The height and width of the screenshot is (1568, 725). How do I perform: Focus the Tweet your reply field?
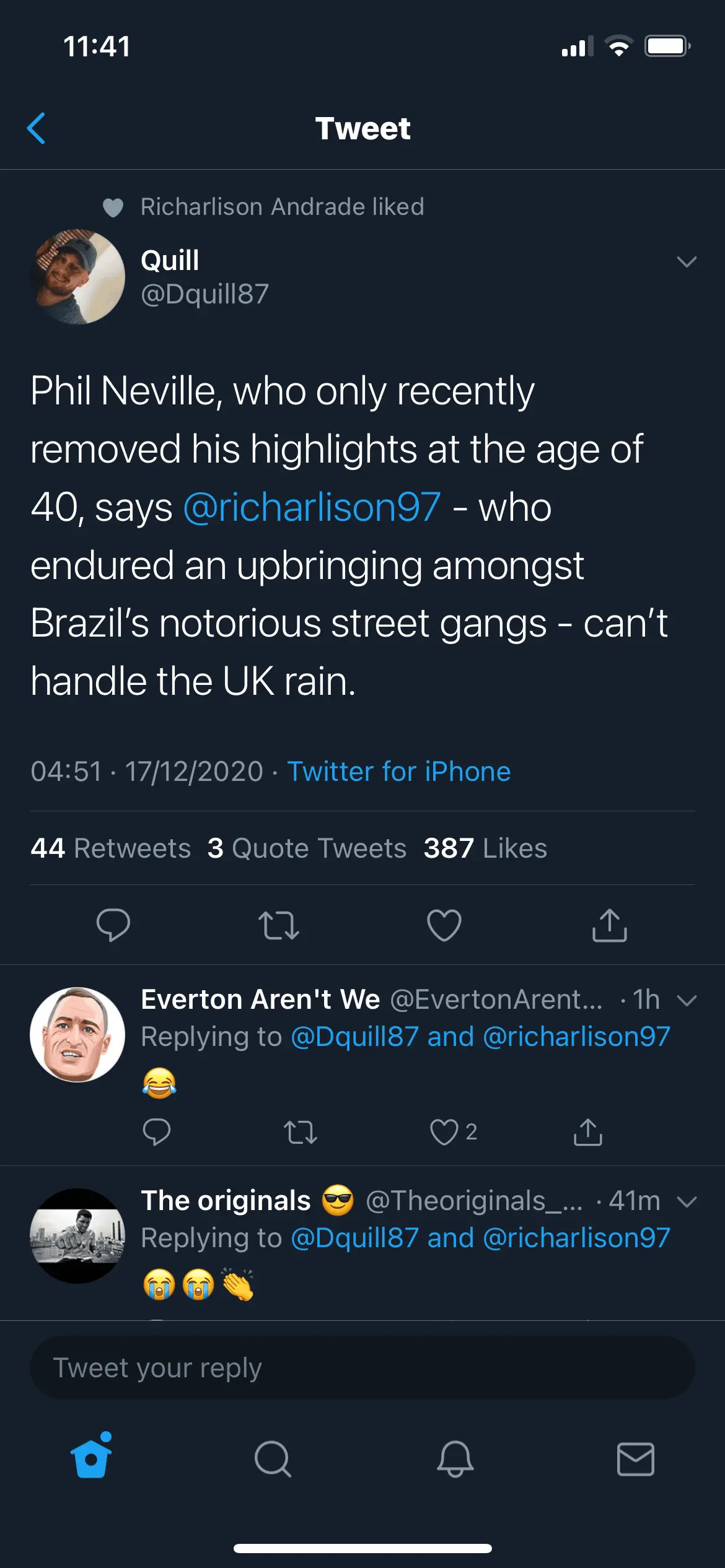pos(362,1367)
